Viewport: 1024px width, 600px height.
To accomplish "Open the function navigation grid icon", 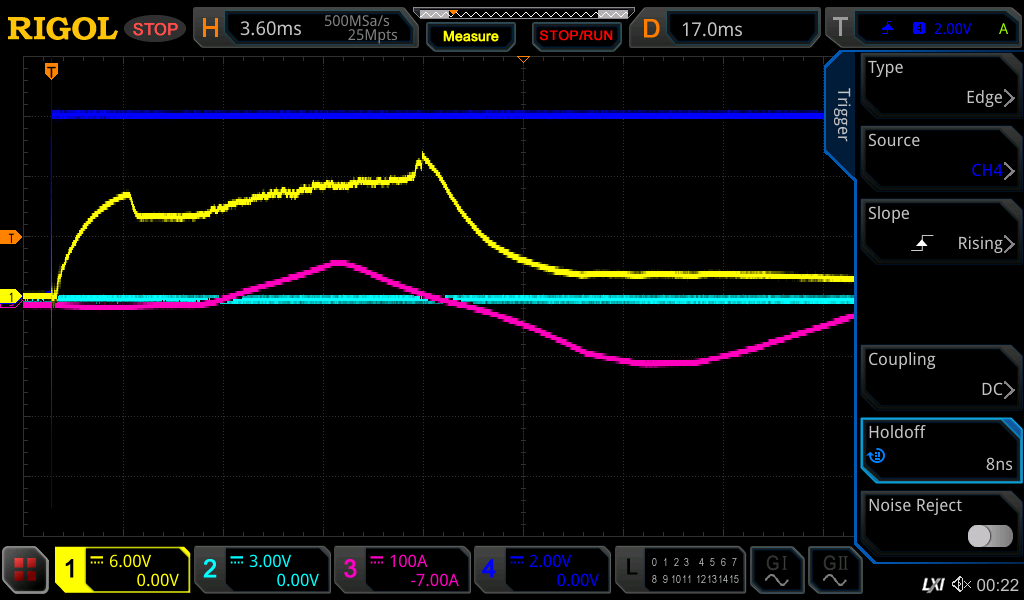I will click(x=26, y=570).
